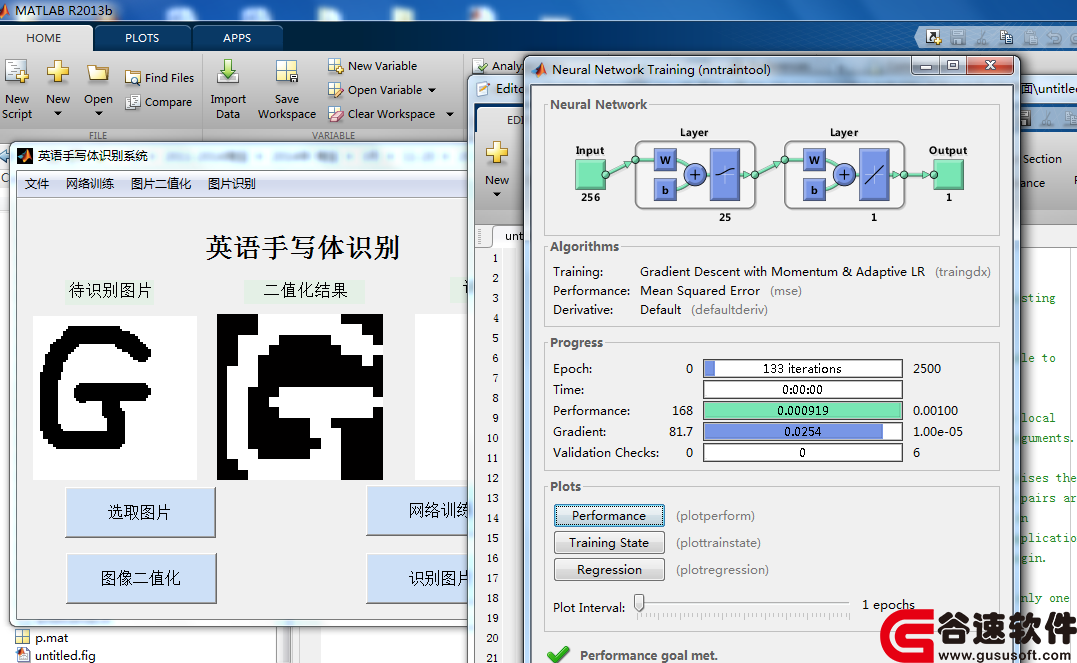1077x663 pixels.
Task: Click the Validation Checks progress bar
Action: 802,452
